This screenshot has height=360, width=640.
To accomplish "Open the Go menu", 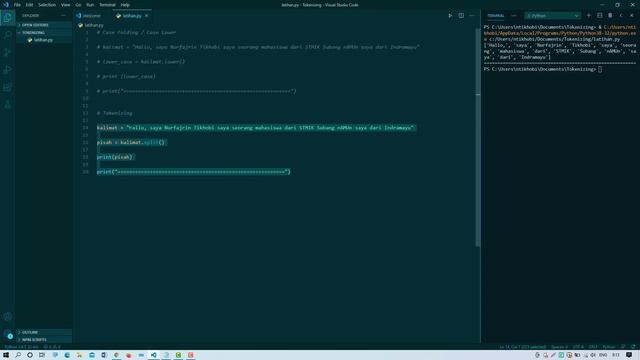I will (x=78, y=5).
